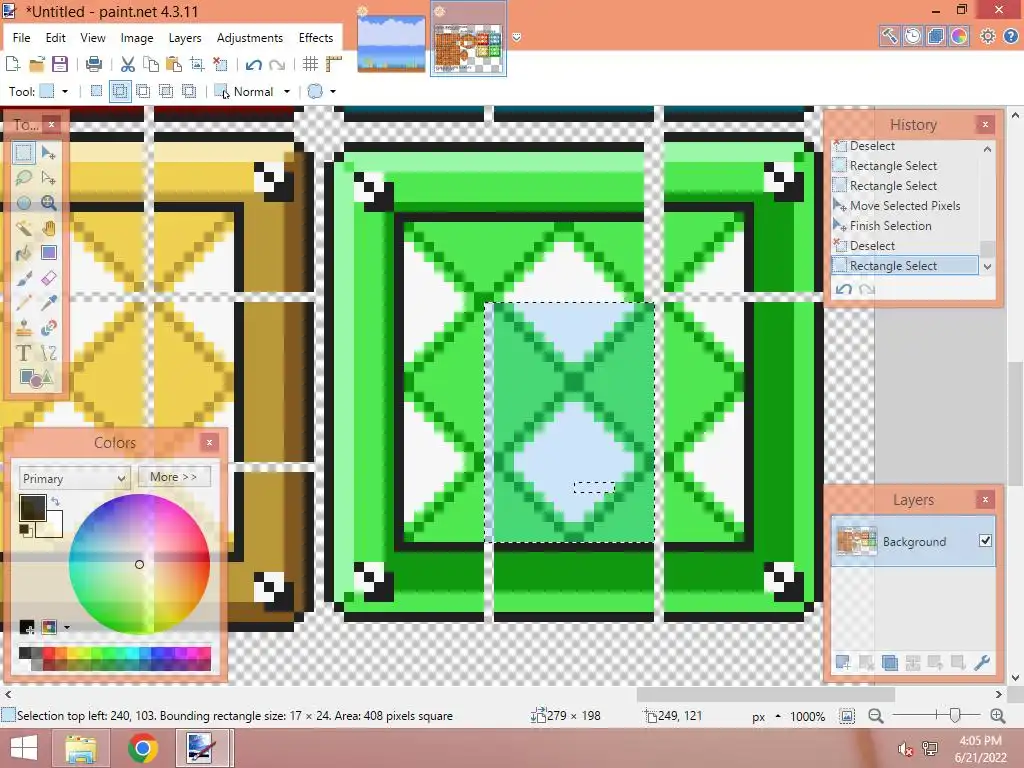Open the Edit menu
This screenshot has height=768, width=1024.
coord(56,38)
